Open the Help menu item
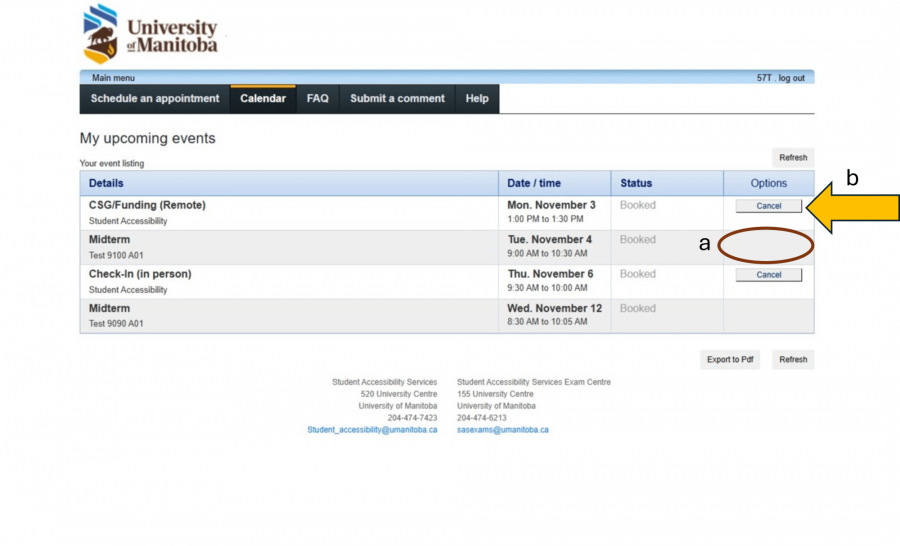The image size is (900, 546). tap(477, 99)
